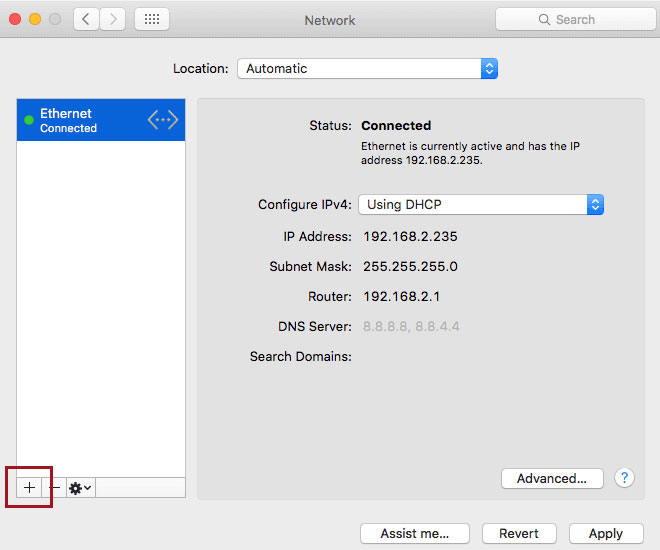Close the Network window with red button
The image size is (660, 550).
point(14,19)
